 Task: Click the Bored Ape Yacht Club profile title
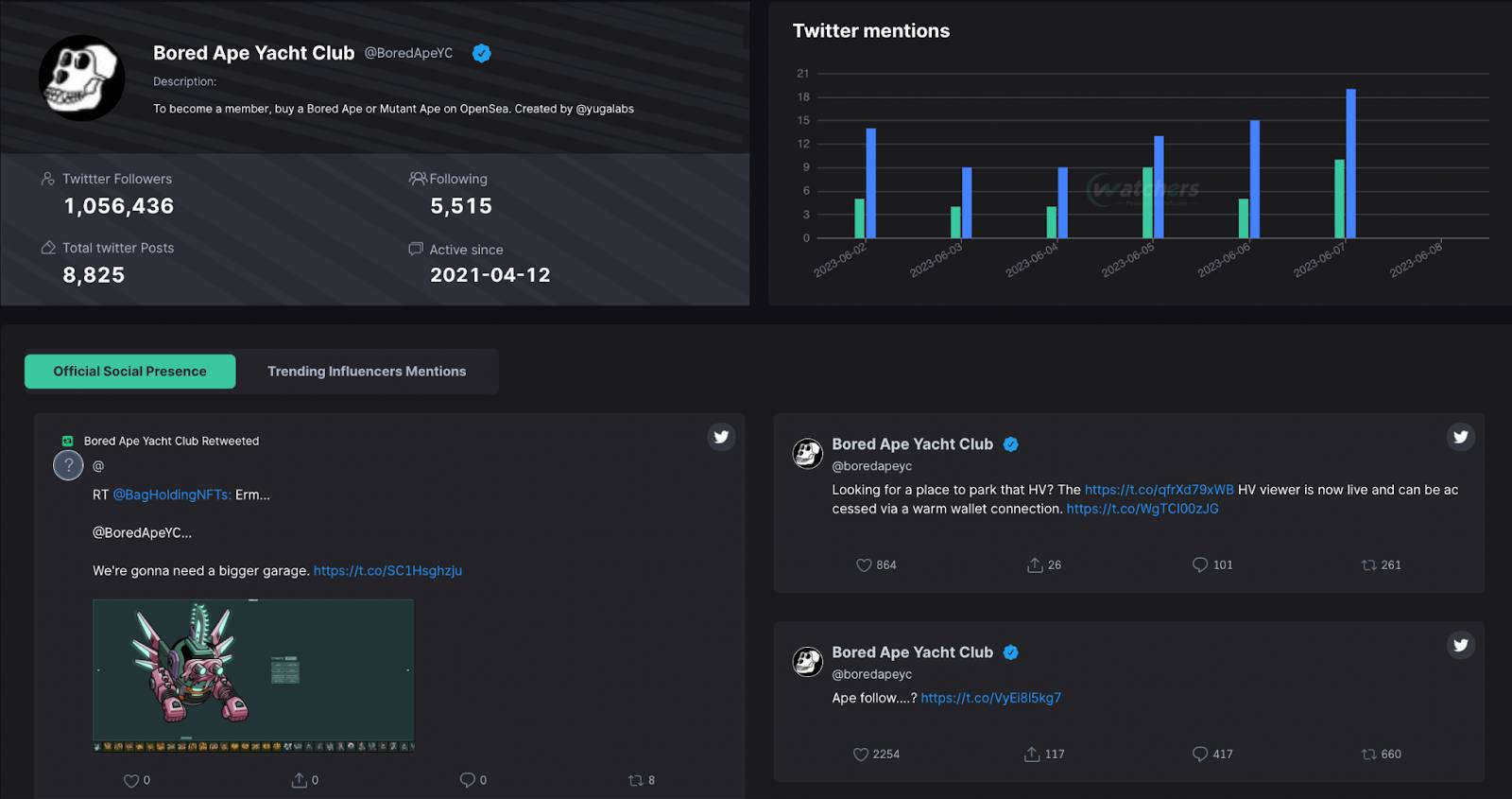click(254, 53)
